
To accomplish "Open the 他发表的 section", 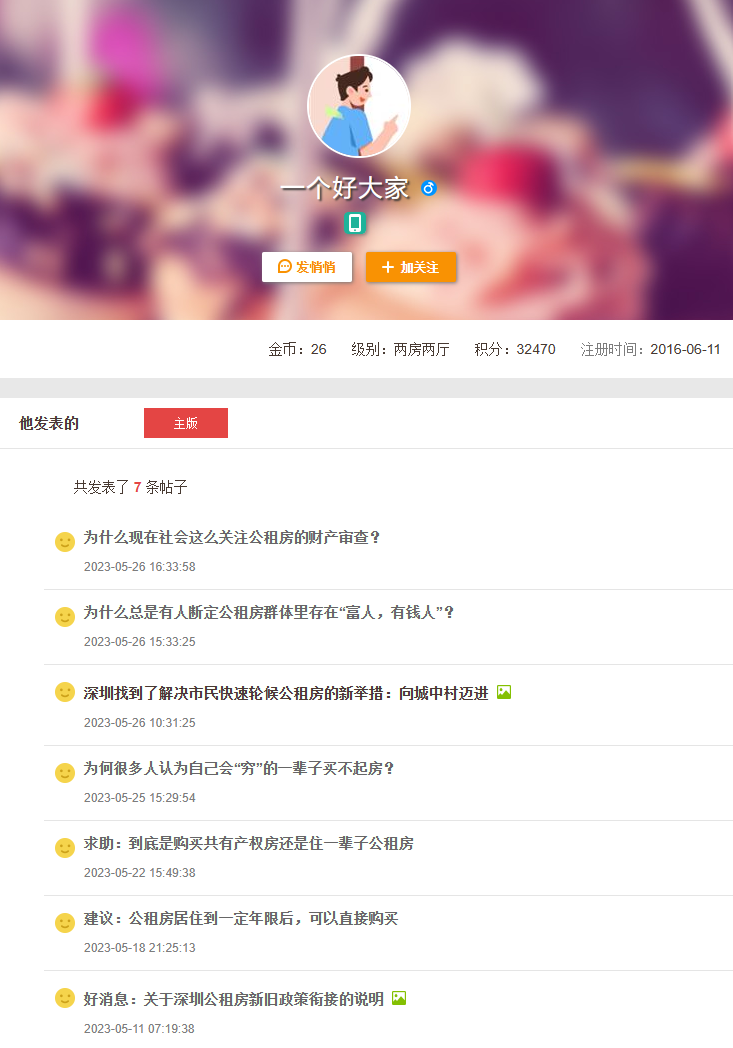I will [49, 423].
